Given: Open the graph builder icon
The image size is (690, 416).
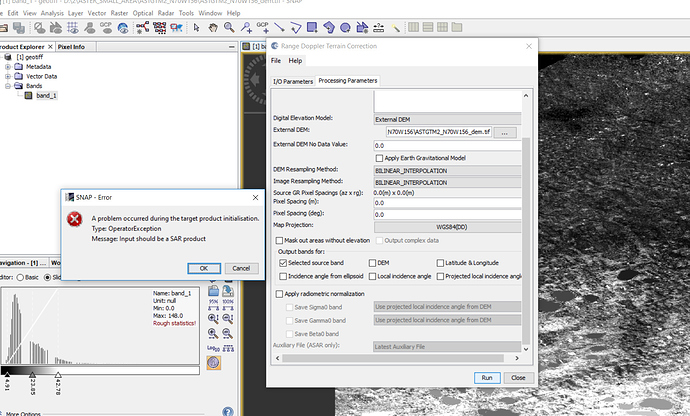Looking at the screenshot, I should coord(143,28).
